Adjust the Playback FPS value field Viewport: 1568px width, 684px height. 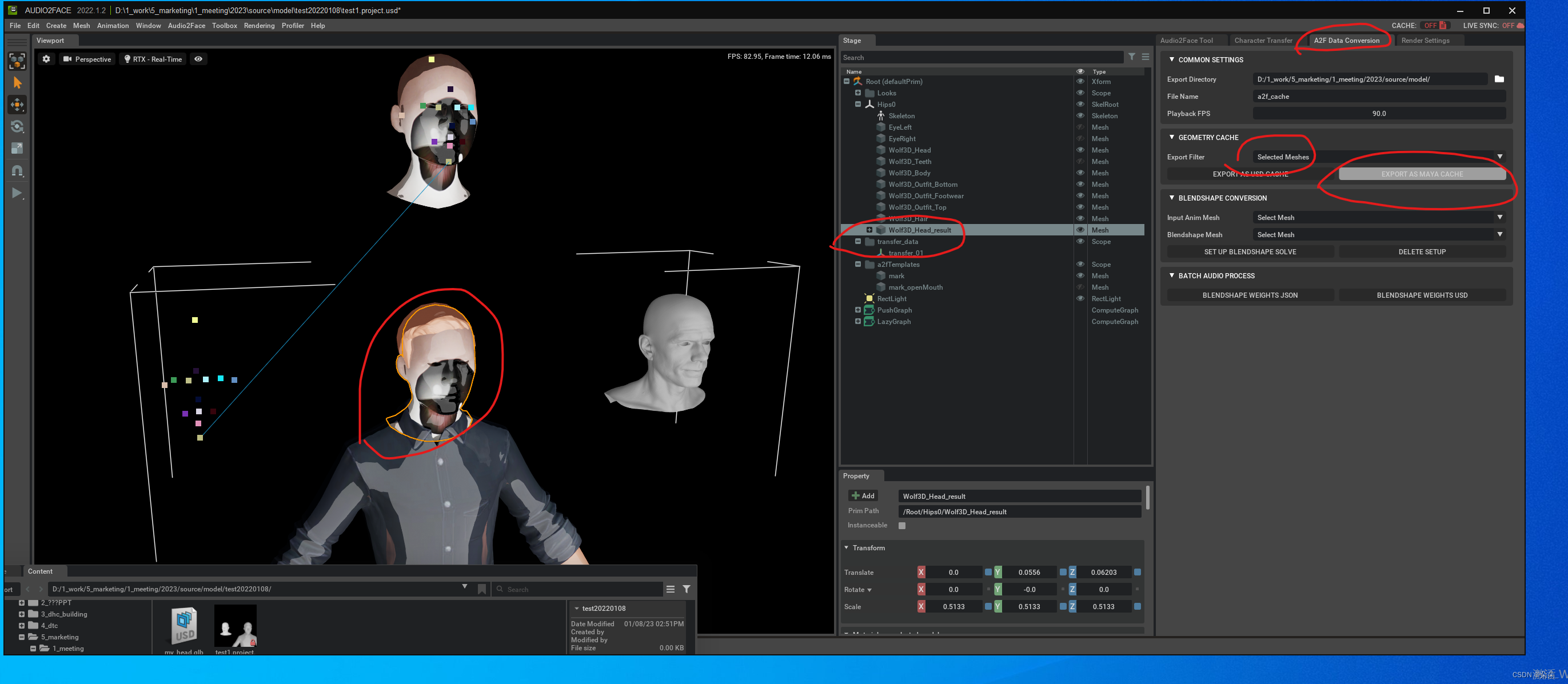tap(1379, 114)
